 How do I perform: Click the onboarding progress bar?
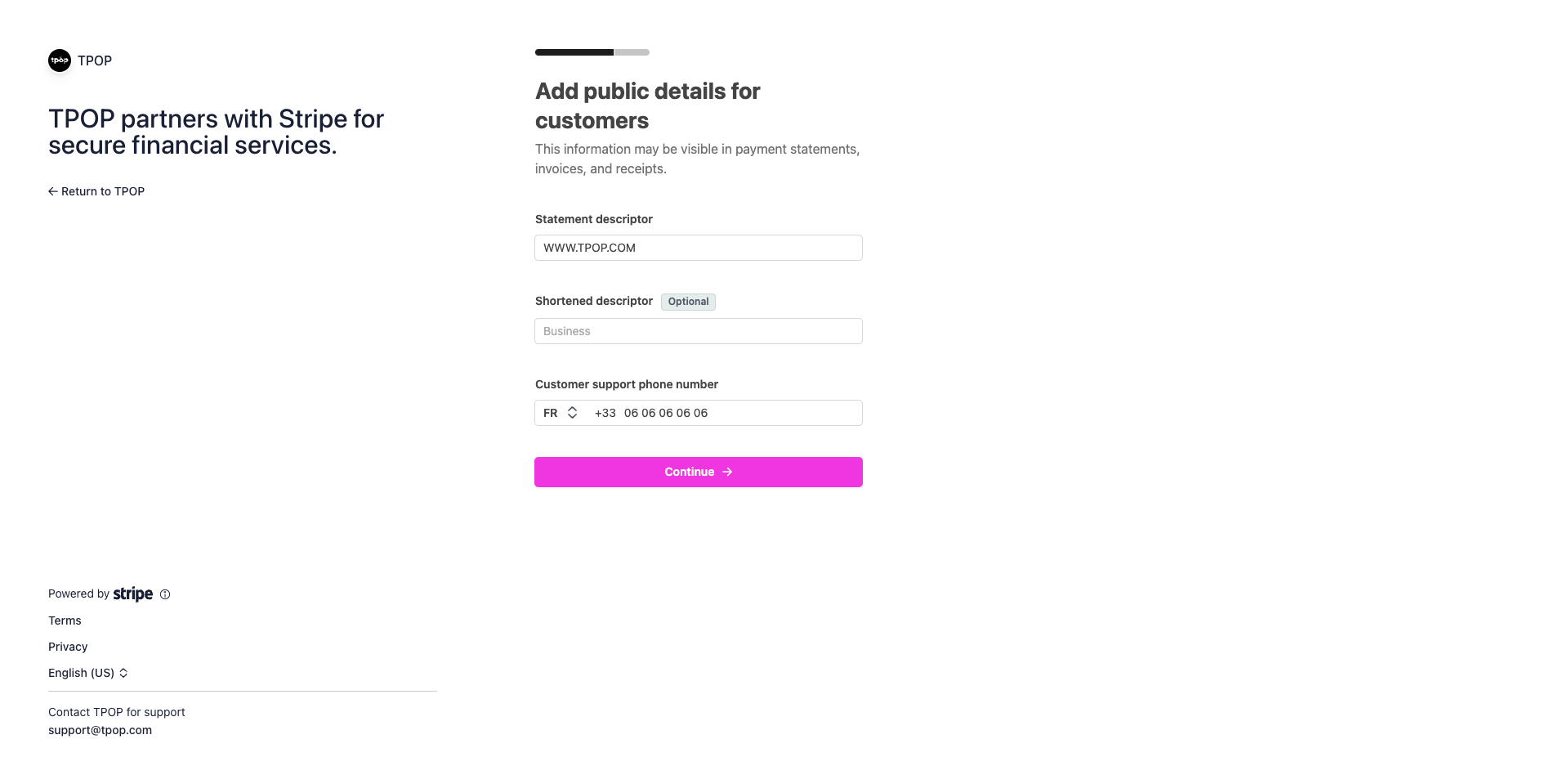(x=592, y=52)
